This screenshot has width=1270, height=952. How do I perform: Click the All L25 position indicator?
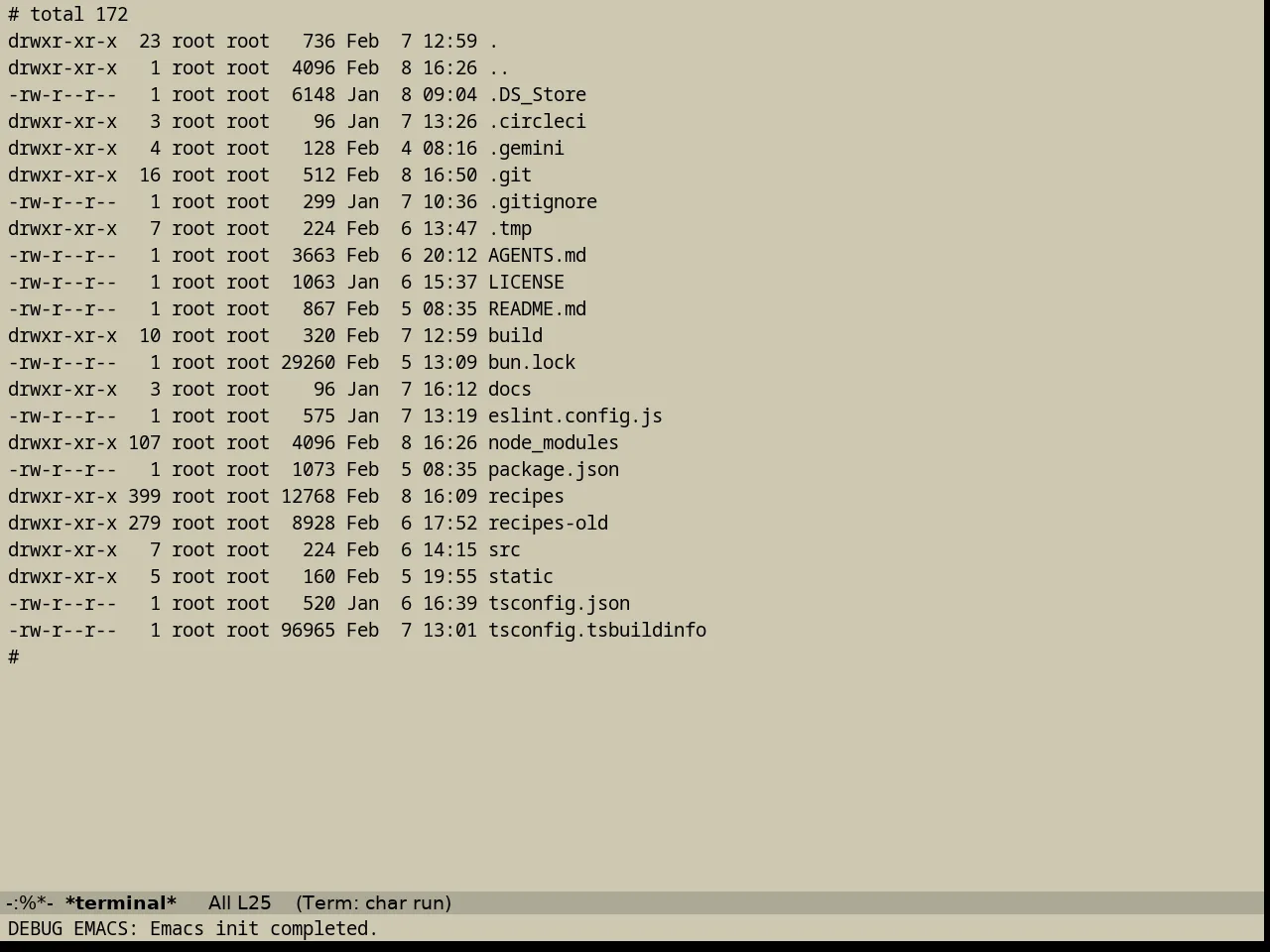coord(239,903)
